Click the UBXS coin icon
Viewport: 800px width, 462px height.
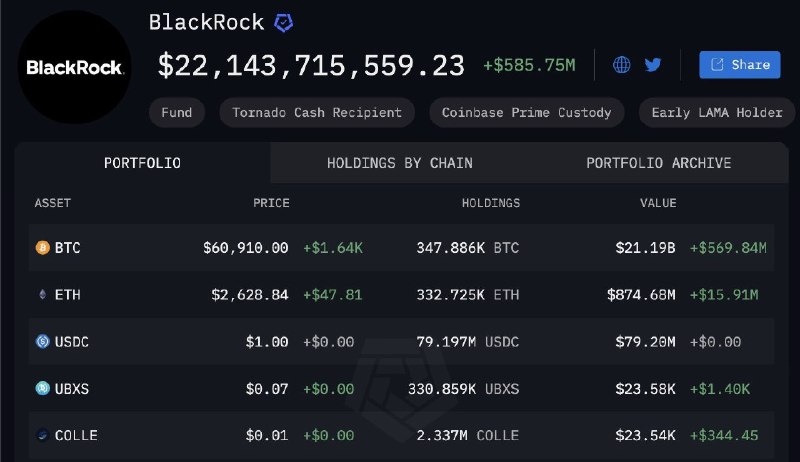point(43,388)
